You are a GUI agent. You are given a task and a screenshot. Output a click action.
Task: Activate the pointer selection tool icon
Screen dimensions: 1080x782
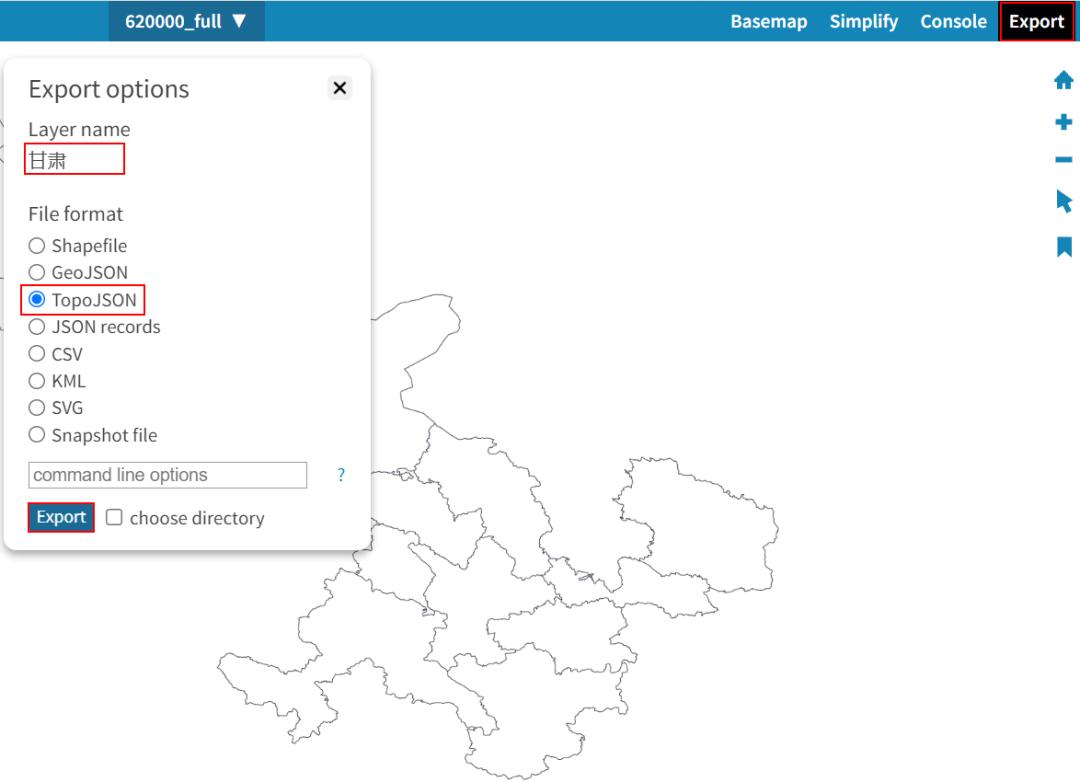[x=1063, y=201]
